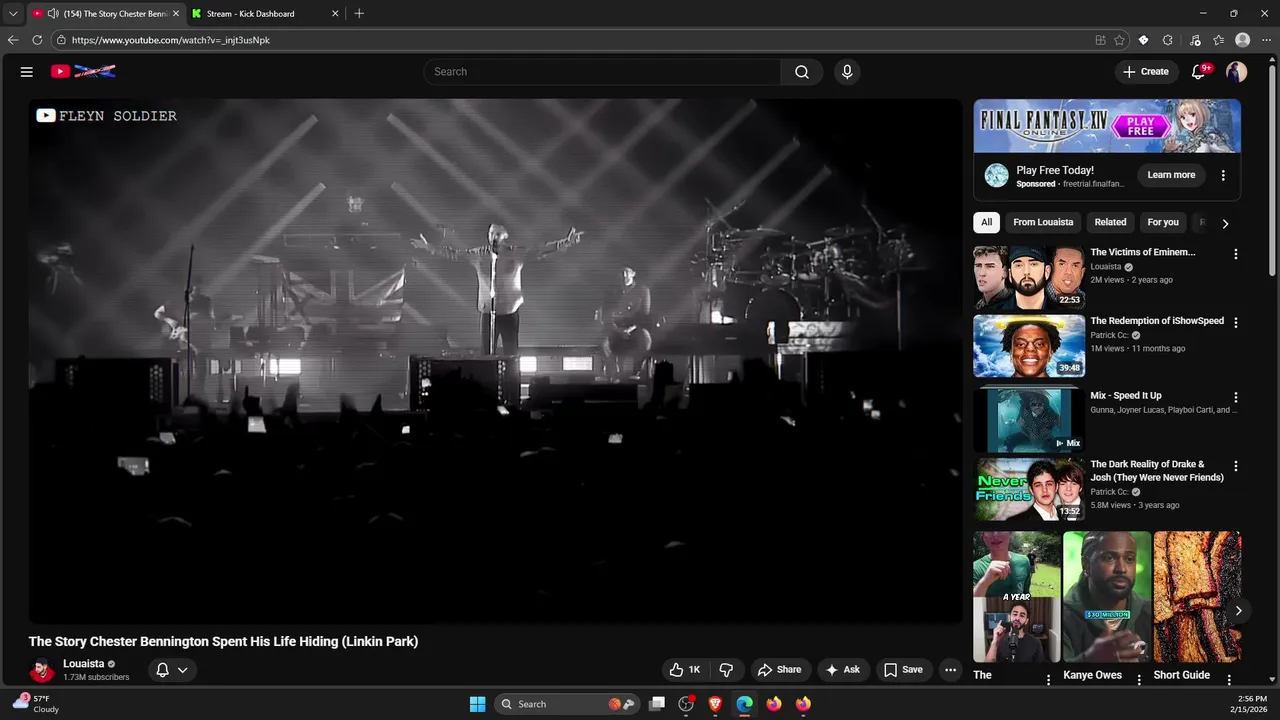The image size is (1280, 720).
Task: Share the Chester Bennington video
Action: pos(779,670)
